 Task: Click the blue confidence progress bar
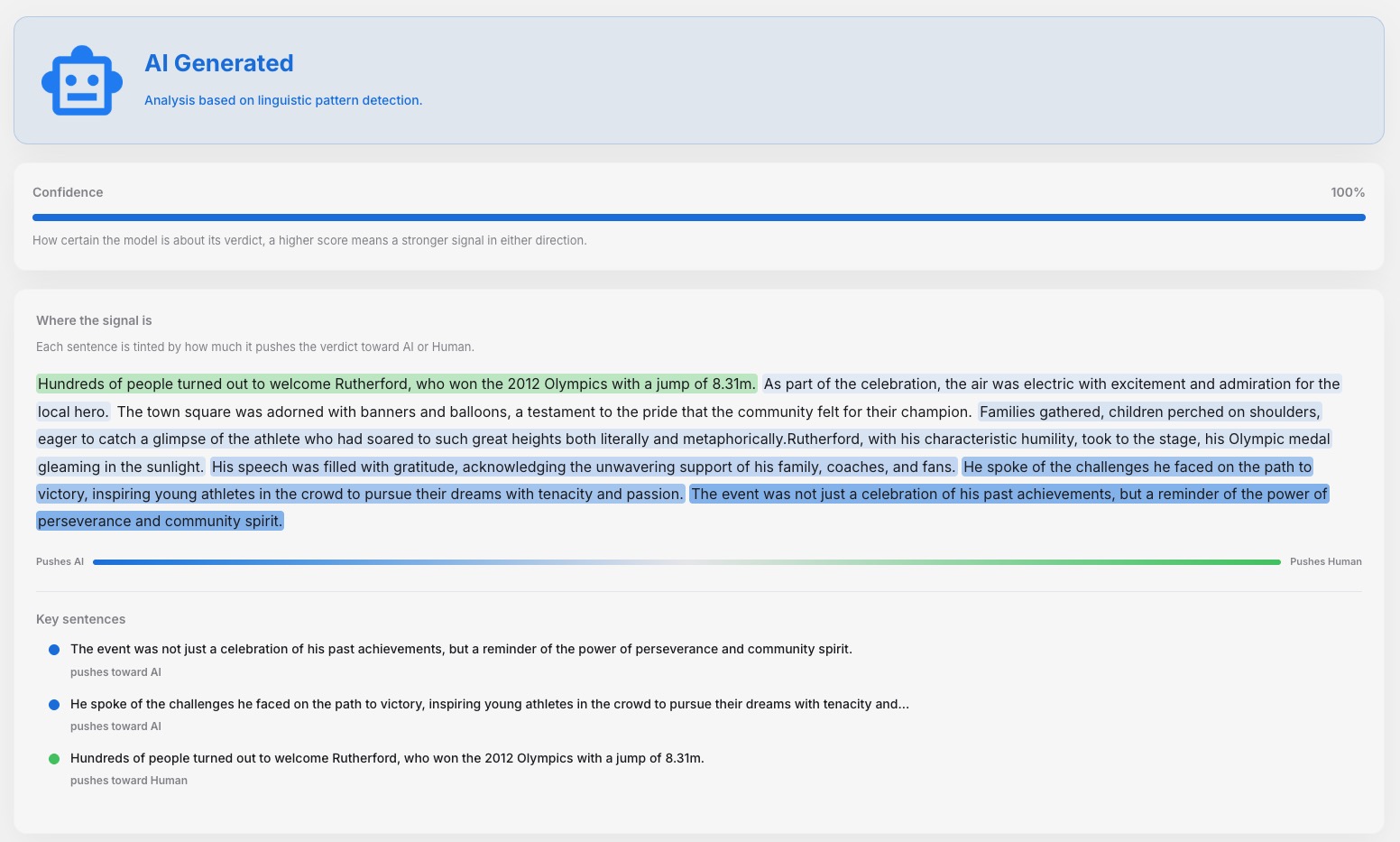(699, 217)
